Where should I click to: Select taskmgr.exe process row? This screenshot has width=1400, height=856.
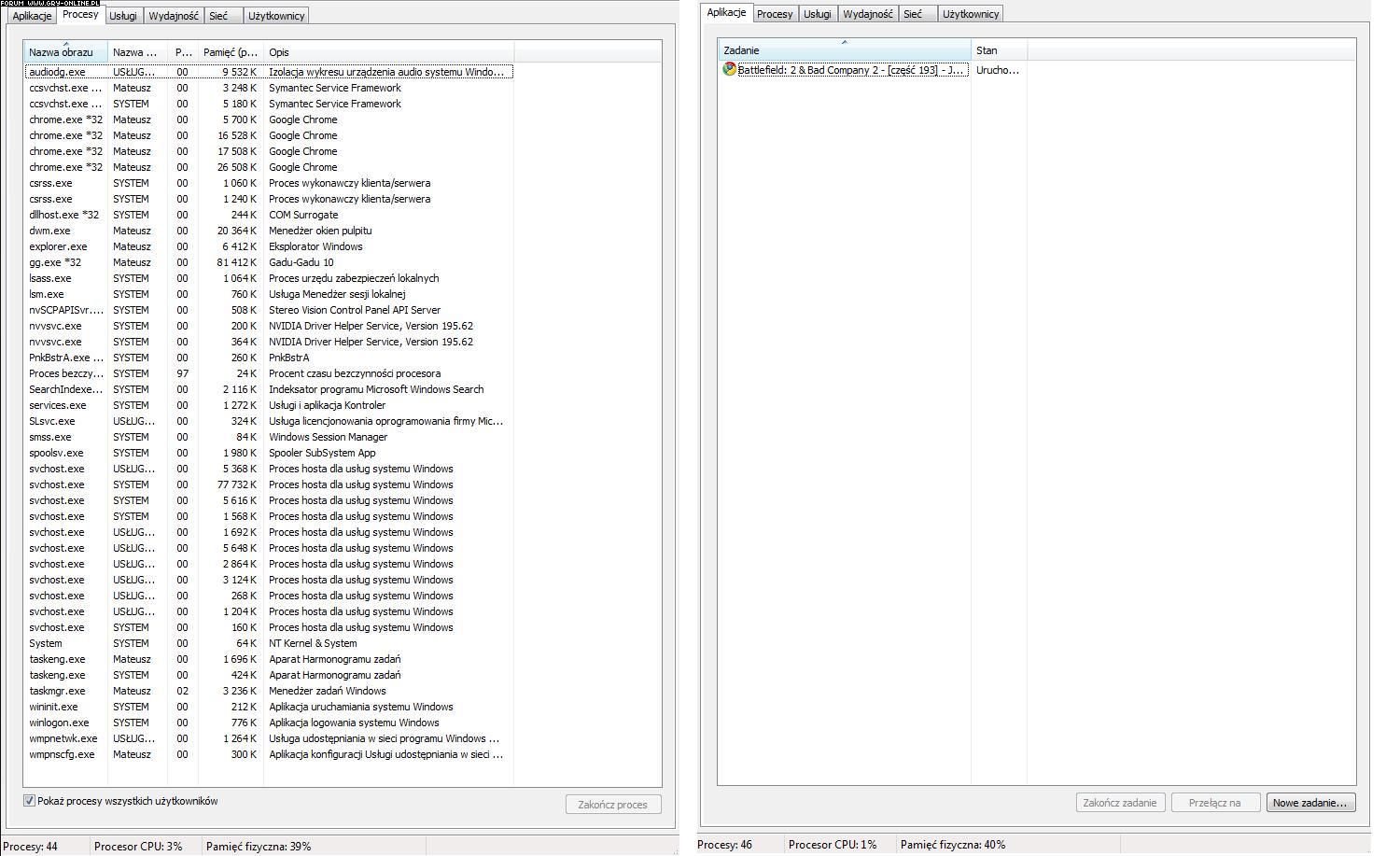[x=269, y=691]
